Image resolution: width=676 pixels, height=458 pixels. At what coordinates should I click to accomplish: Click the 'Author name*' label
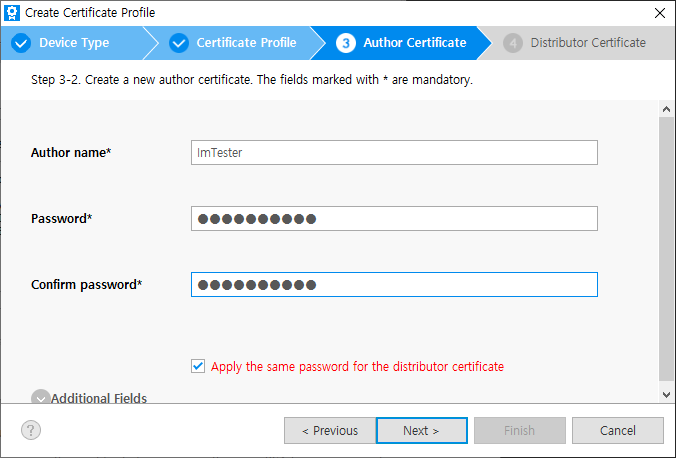click(x=71, y=153)
